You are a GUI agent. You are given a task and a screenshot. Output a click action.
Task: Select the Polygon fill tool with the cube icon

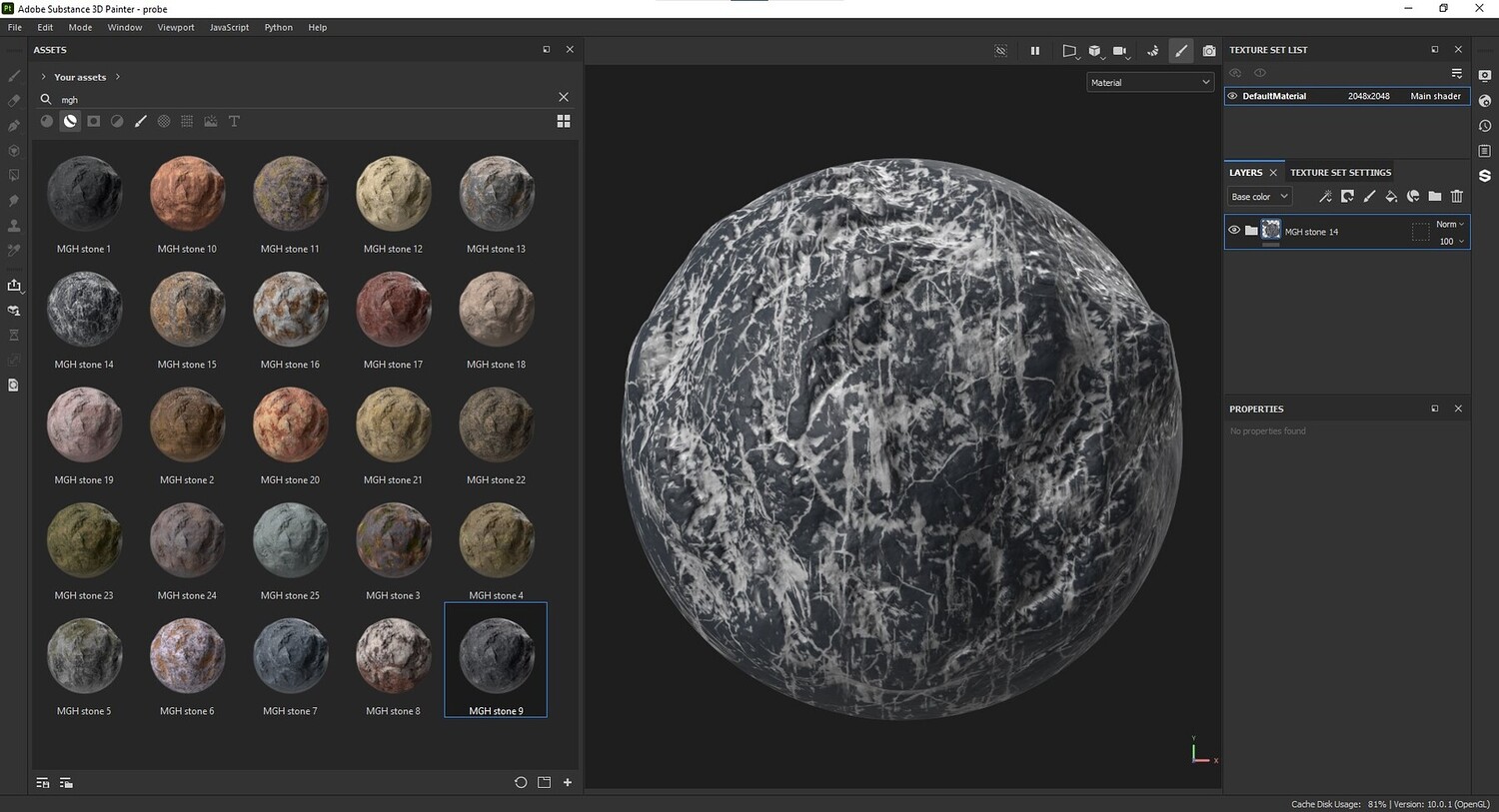[x=14, y=151]
